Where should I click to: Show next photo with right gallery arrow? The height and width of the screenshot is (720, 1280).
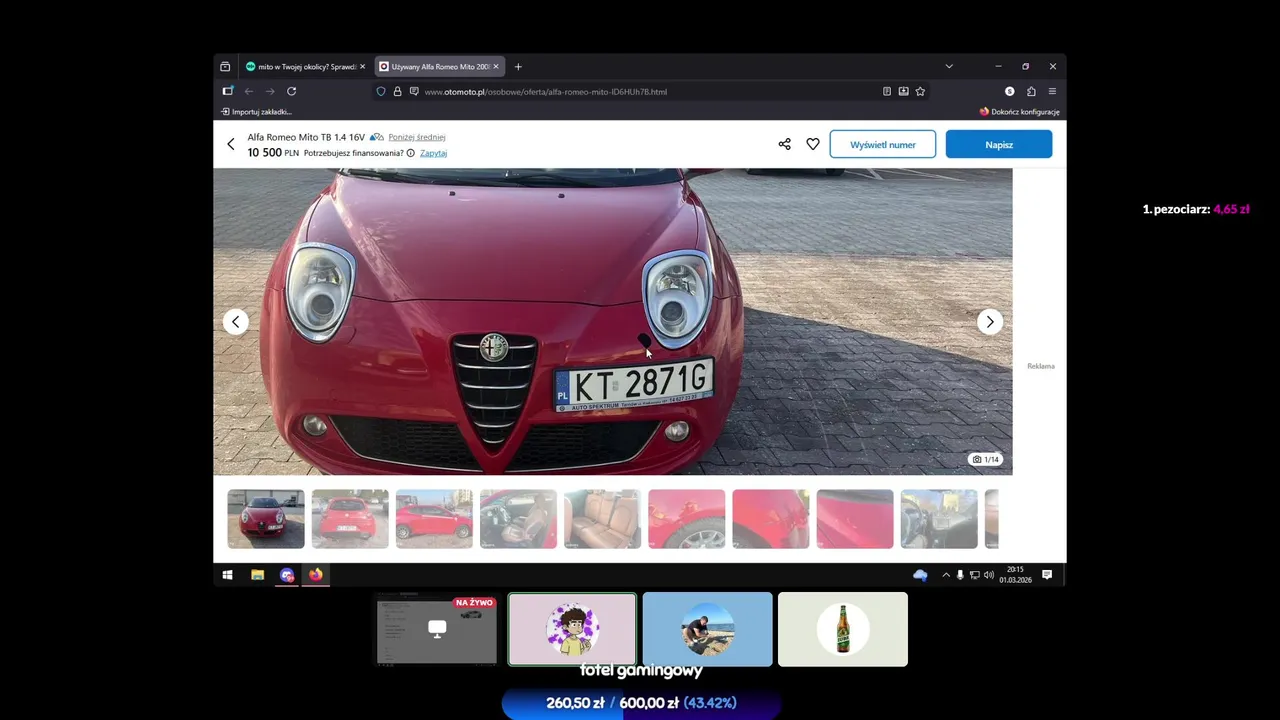(x=989, y=321)
